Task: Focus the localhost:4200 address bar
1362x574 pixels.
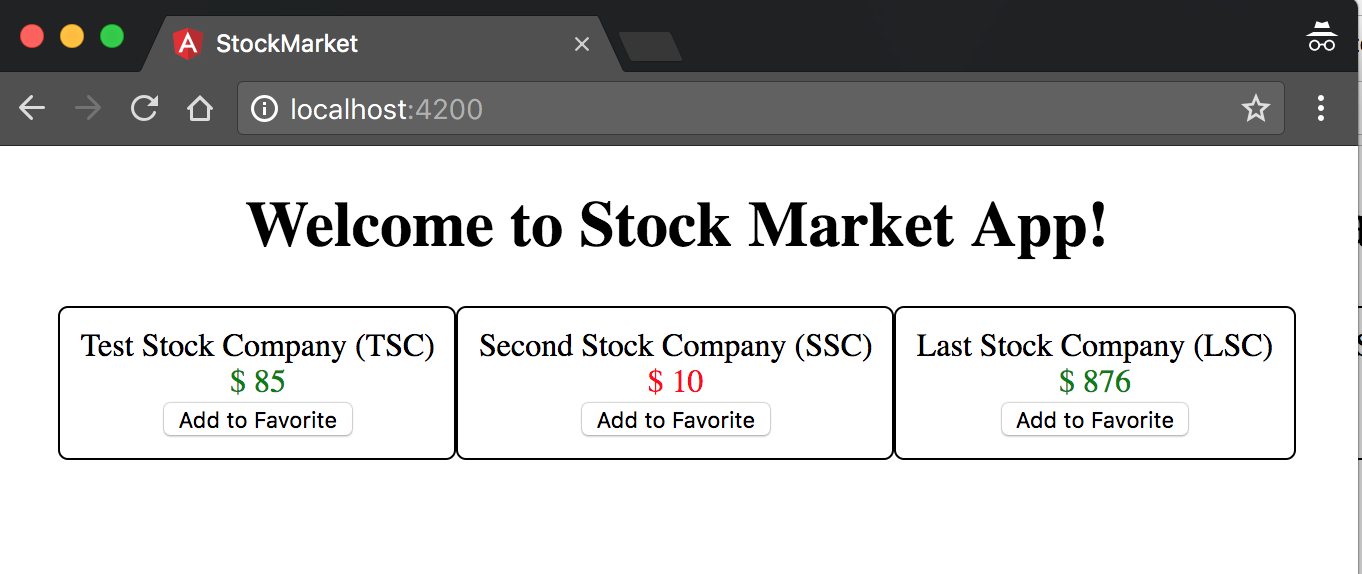Action: click(x=700, y=108)
